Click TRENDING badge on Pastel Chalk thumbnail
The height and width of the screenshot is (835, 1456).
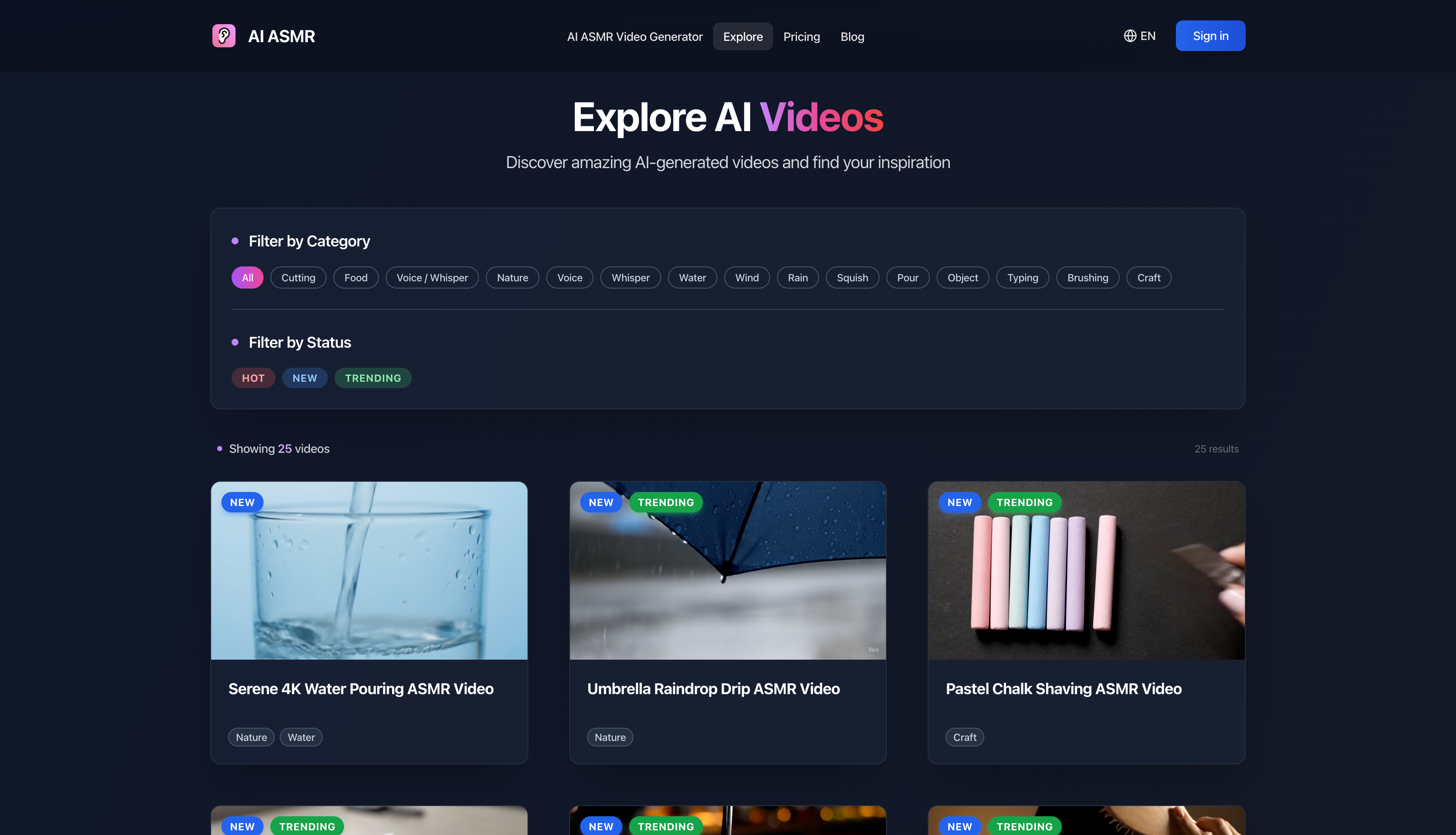point(1025,502)
